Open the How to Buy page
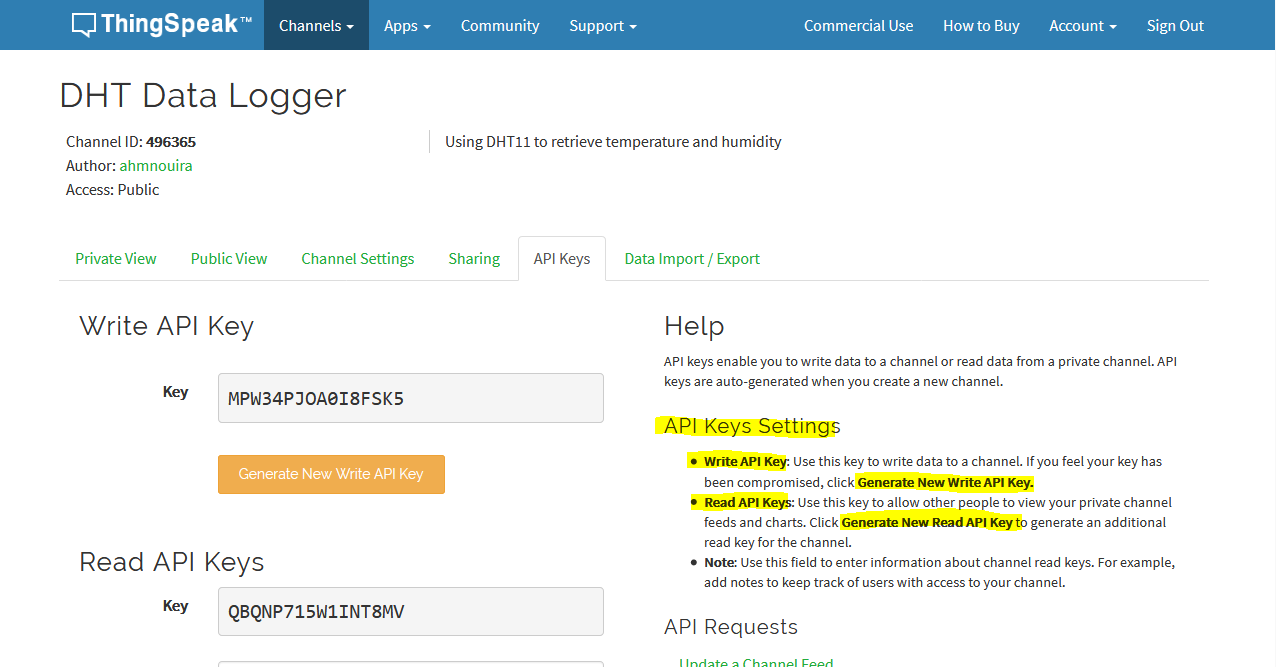Viewport: 1276px width, 667px height. coord(981,25)
